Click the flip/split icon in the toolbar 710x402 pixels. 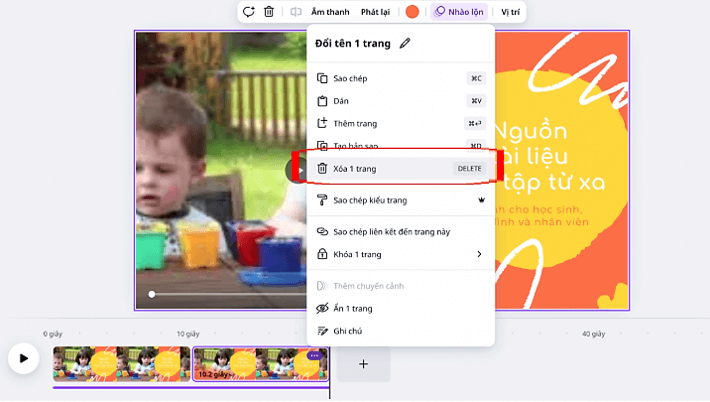pyautogui.click(x=296, y=12)
